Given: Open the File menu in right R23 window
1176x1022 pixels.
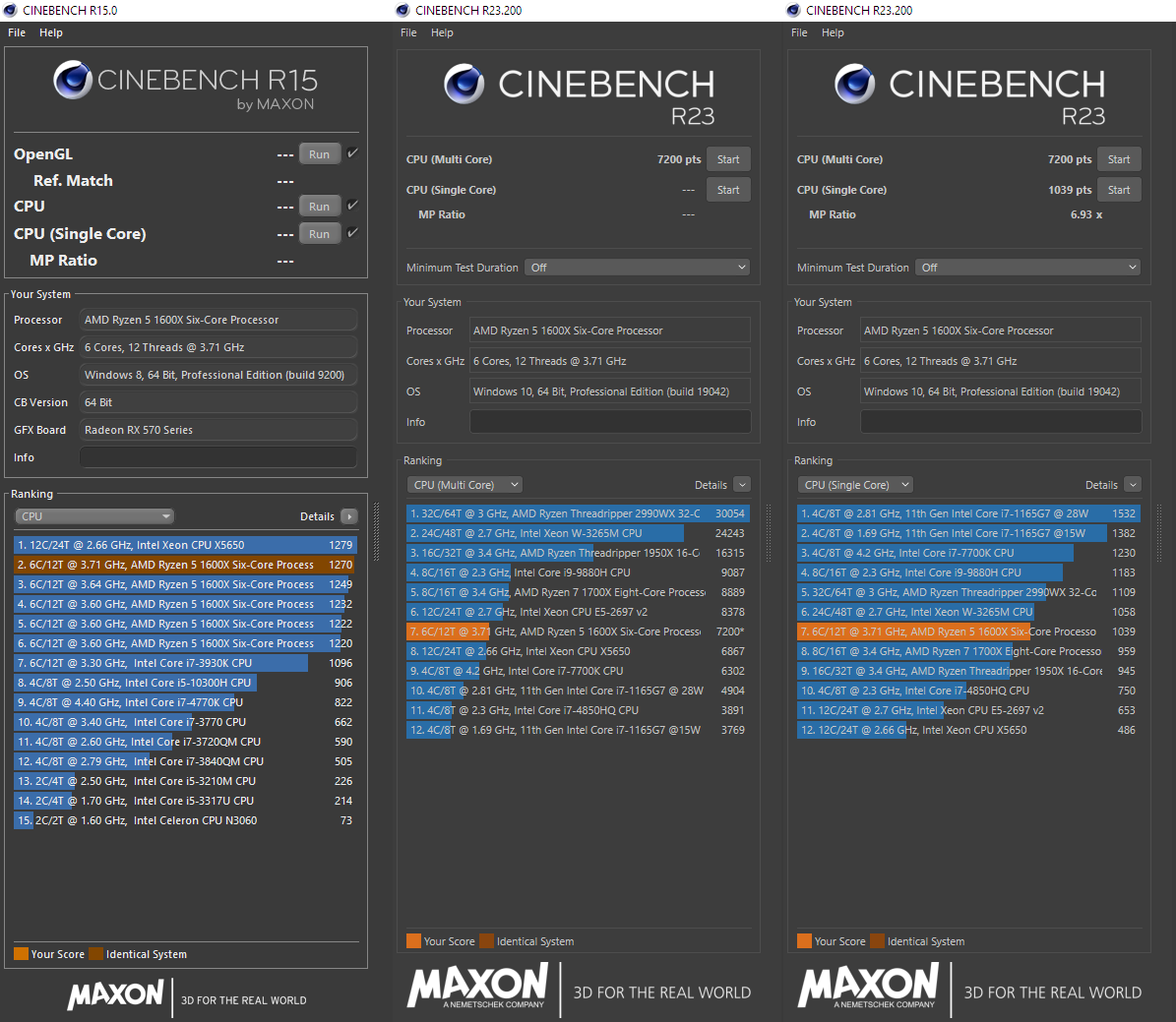Looking at the screenshot, I should click(x=799, y=33).
